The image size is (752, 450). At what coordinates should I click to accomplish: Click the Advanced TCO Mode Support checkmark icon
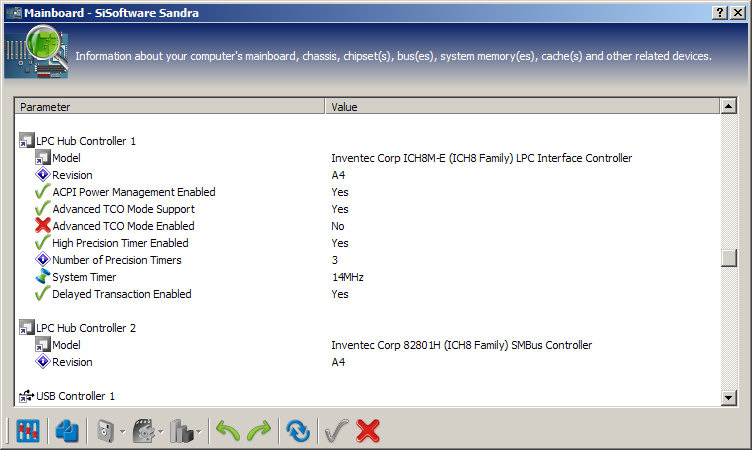[x=43, y=209]
